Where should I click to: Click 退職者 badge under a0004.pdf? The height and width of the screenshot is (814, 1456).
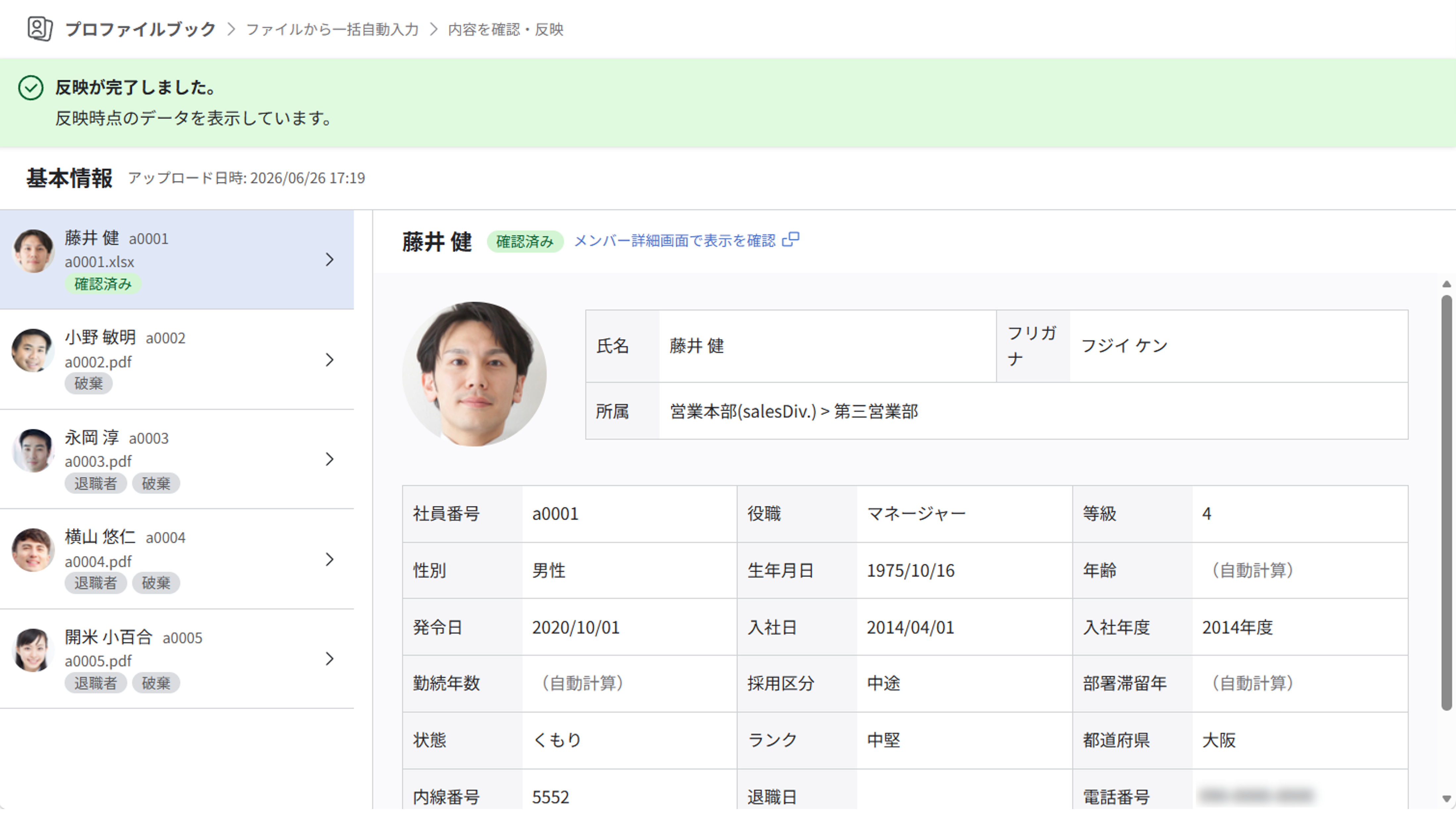96,583
